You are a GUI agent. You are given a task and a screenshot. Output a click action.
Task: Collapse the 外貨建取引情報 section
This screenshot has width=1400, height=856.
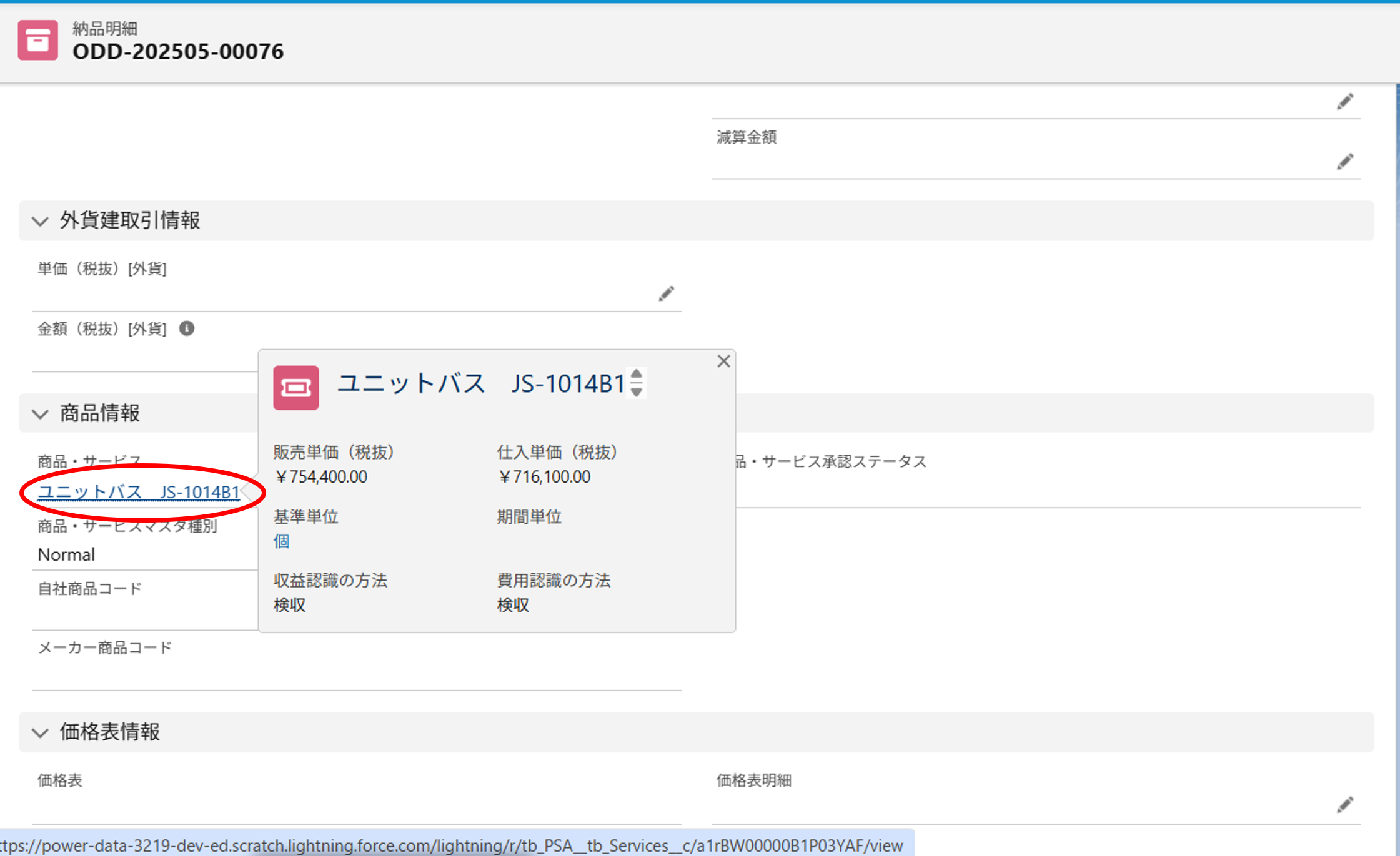click(x=41, y=221)
